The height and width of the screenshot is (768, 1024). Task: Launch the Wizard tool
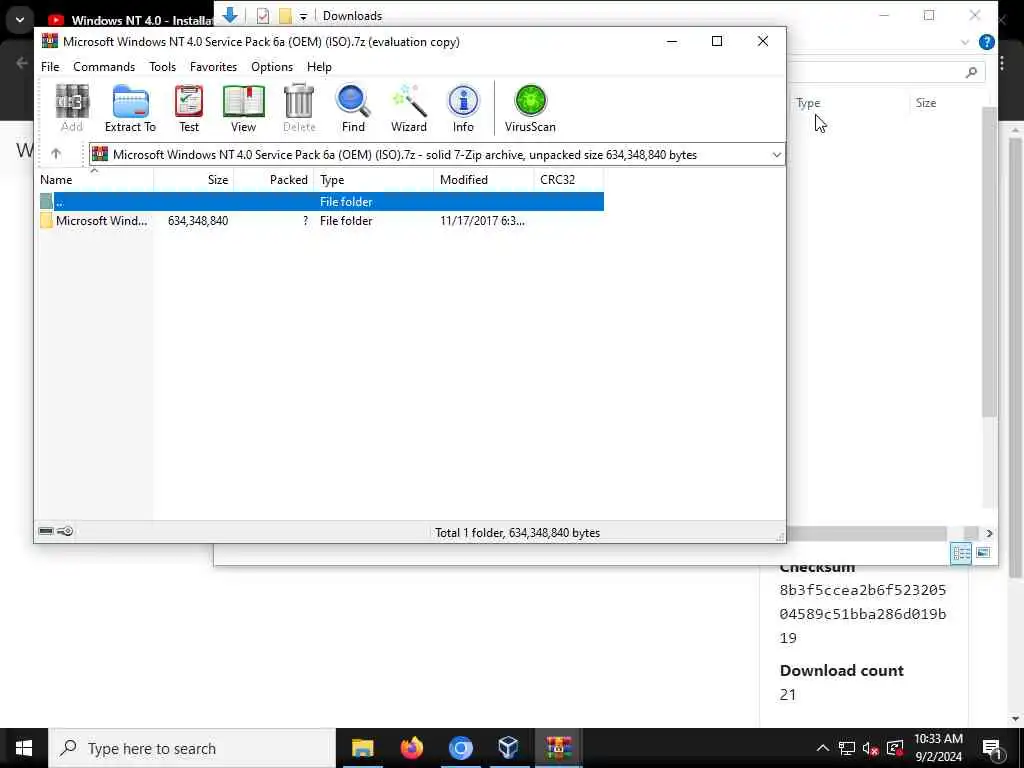409,108
